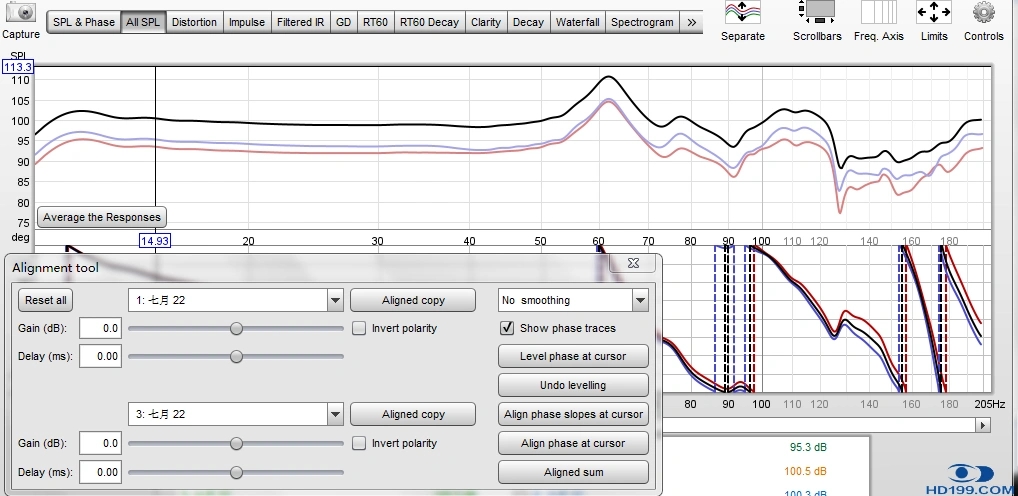This screenshot has height=496, width=1018.
Task: Click the first measurement Gain slider handle
Action: [x=236, y=328]
